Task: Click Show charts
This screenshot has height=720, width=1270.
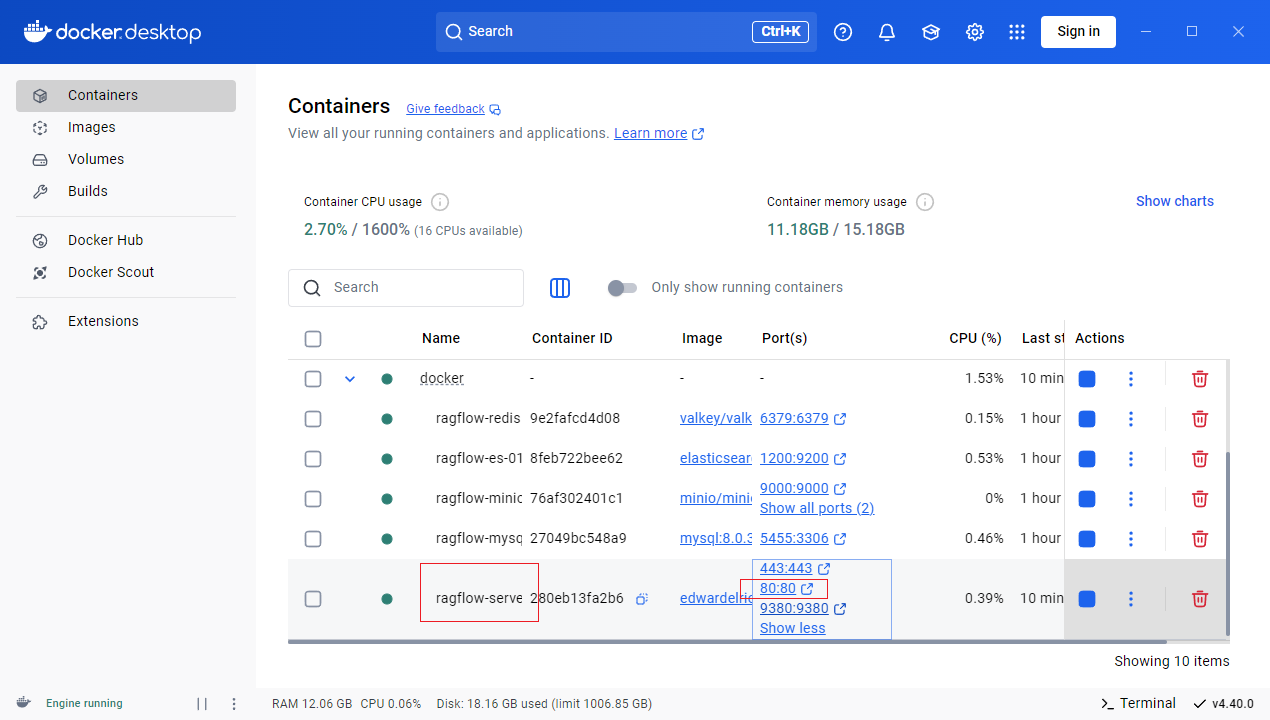Action: click(1175, 202)
